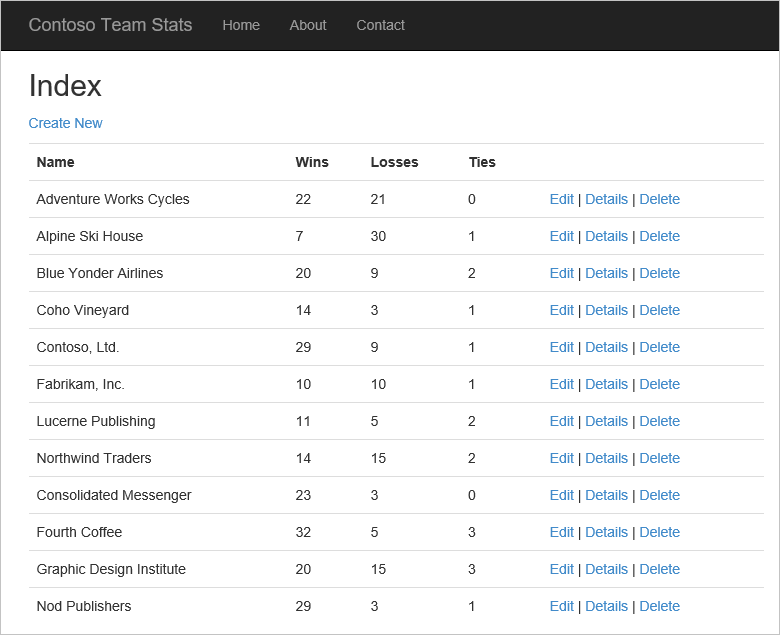
Task: Delete Adventure Works Cycles team
Action: [659, 199]
